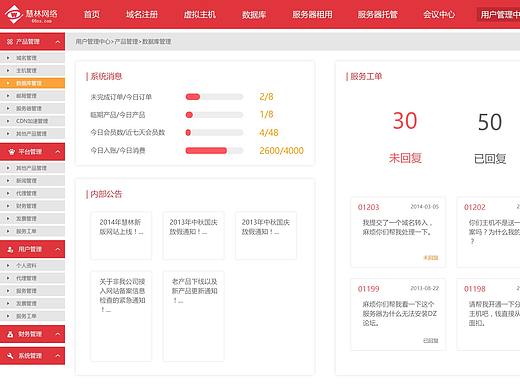Select 主机管理 in the sidebar
Viewport: 520px width, 390px height.
pyautogui.click(x=32, y=71)
